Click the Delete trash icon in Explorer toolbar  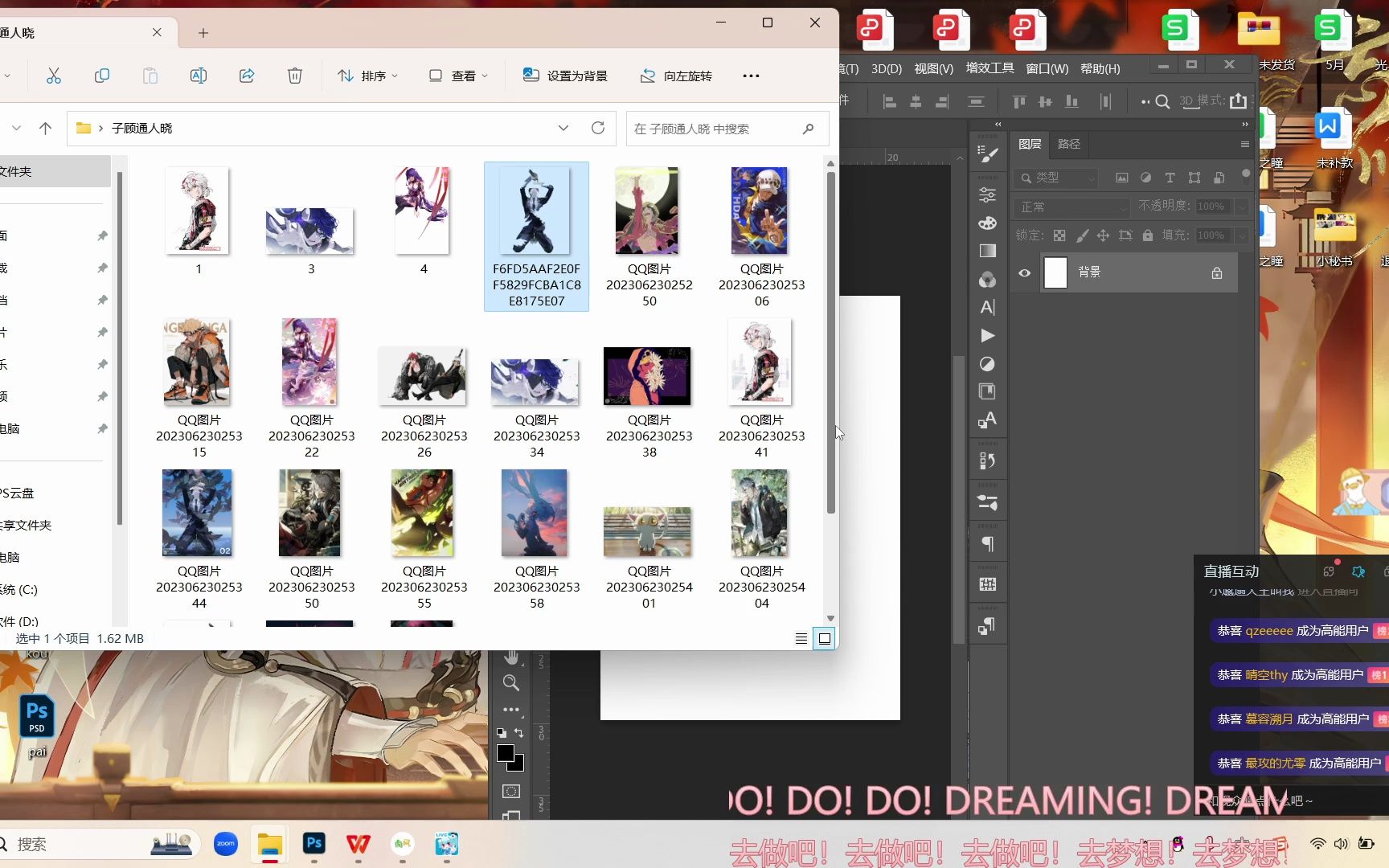[x=295, y=76]
